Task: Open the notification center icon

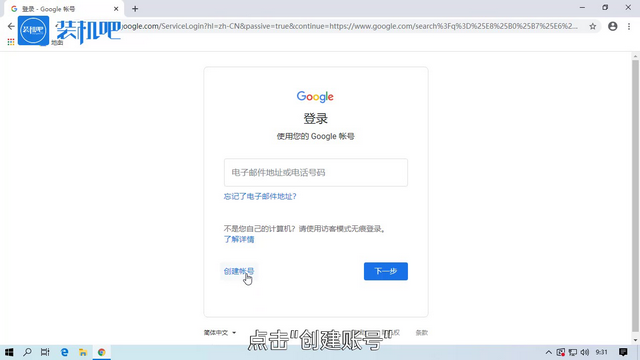Action: click(x=623, y=352)
